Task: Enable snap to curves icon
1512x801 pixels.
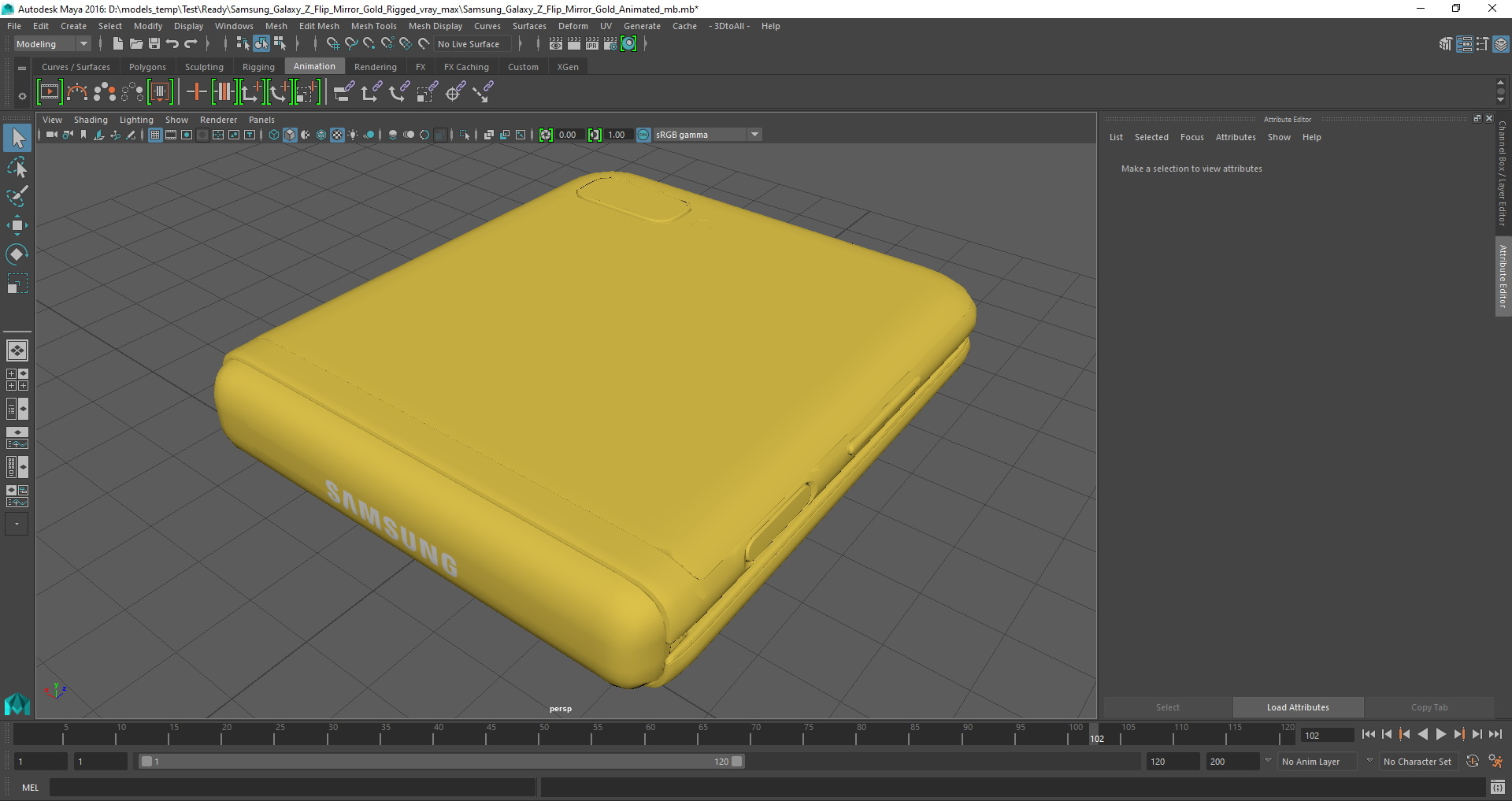Action: pyautogui.click(x=350, y=44)
